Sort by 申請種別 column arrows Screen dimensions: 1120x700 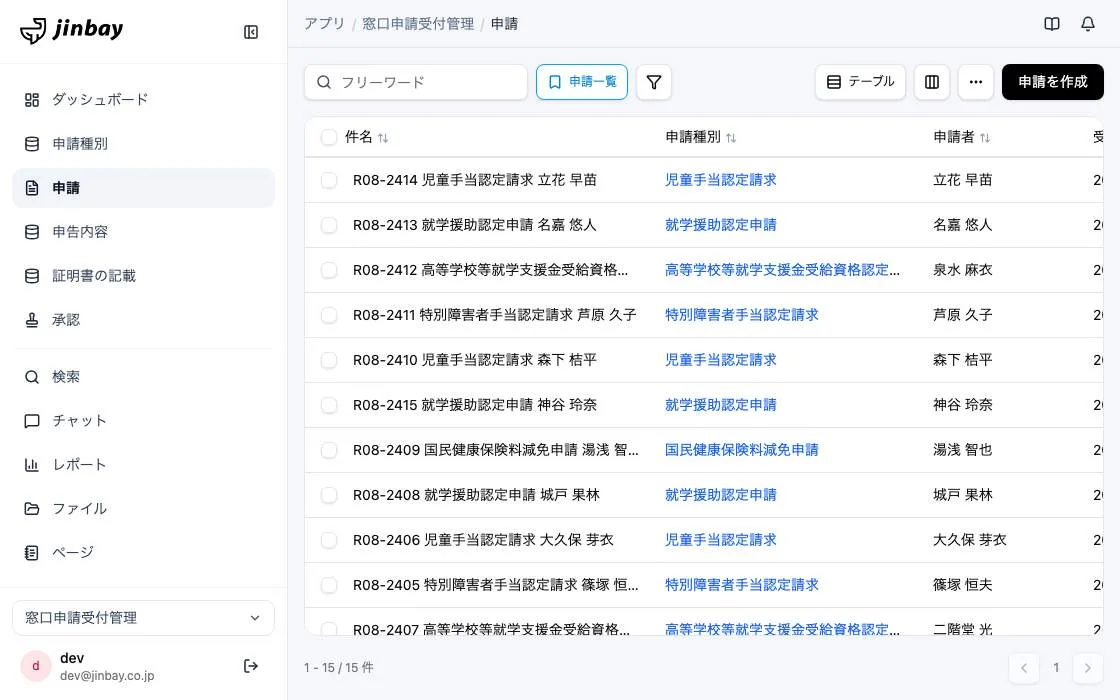click(x=731, y=138)
